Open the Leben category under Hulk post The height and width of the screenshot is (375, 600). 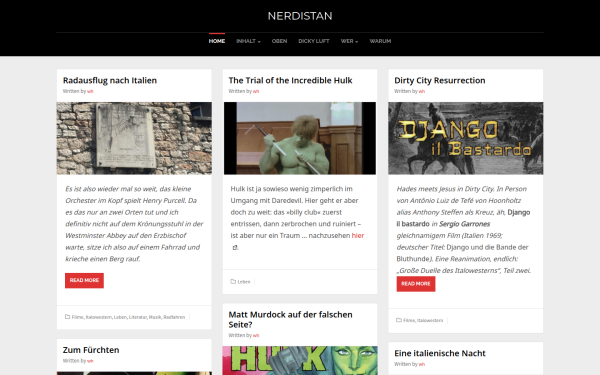coord(244,282)
